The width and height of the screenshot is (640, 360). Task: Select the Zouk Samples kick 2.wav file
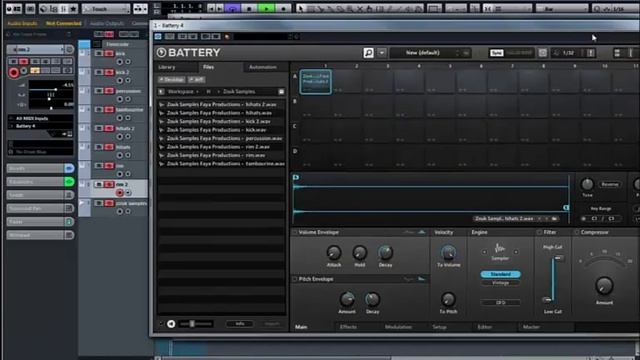(x=222, y=121)
